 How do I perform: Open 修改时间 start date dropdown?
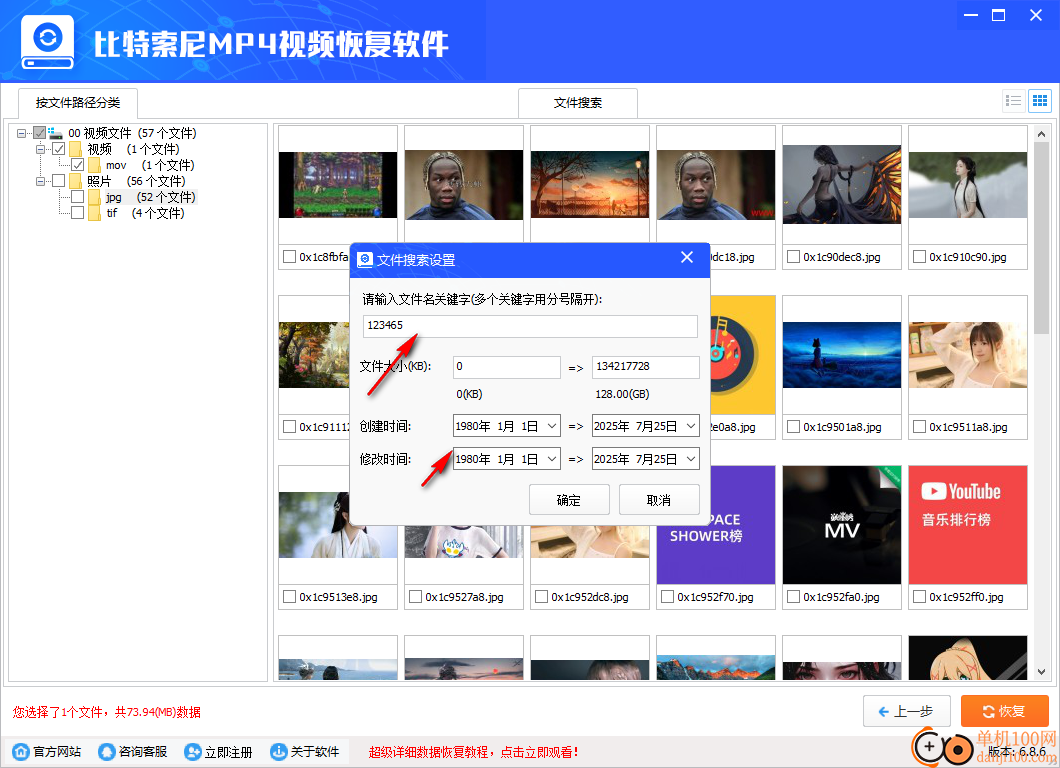pos(552,459)
